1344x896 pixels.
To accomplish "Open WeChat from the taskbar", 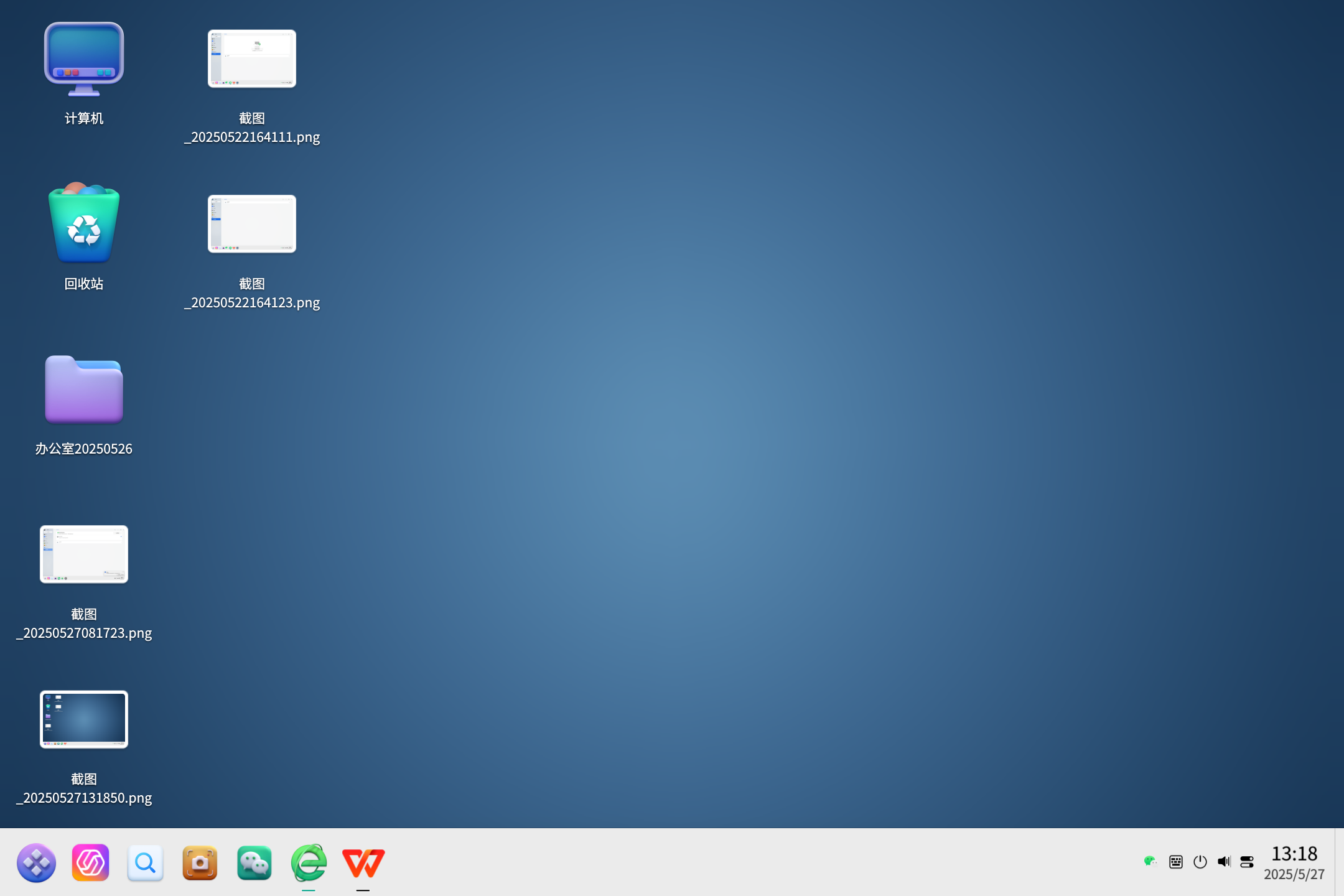I will point(254,862).
